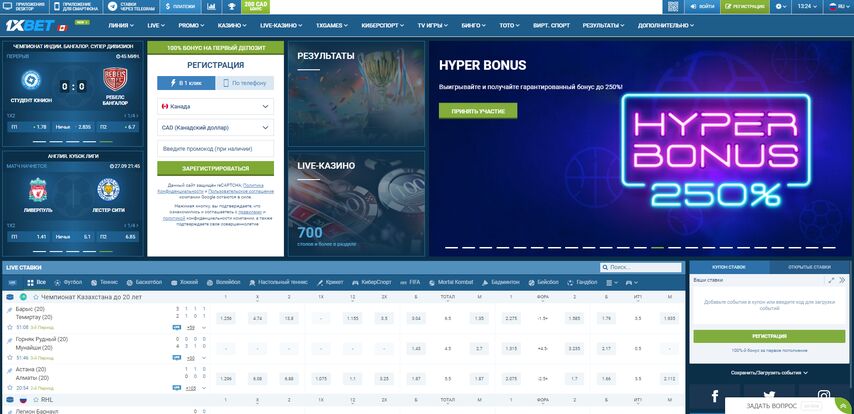Favorite the Астана vs Алматы match
Screen dimensions: 854x414
click(10, 388)
